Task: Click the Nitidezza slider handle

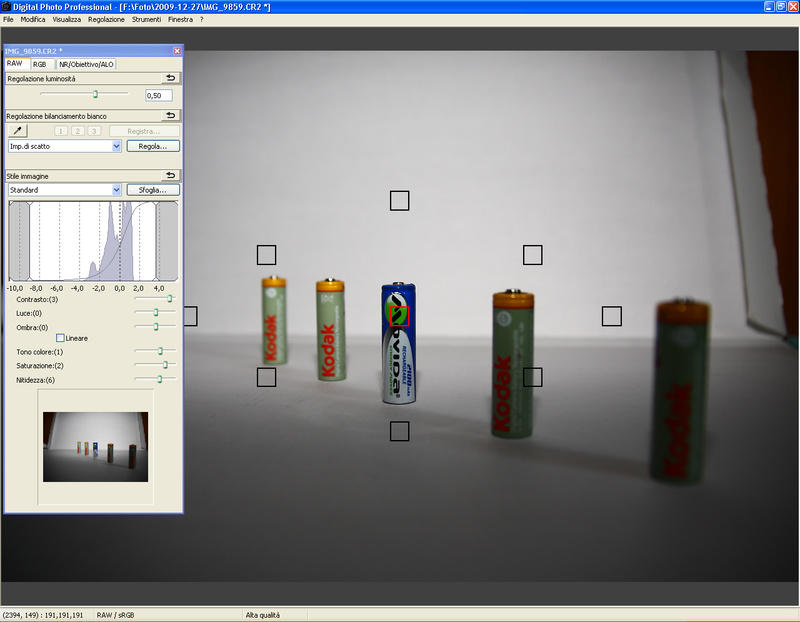Action: [160, 379]
